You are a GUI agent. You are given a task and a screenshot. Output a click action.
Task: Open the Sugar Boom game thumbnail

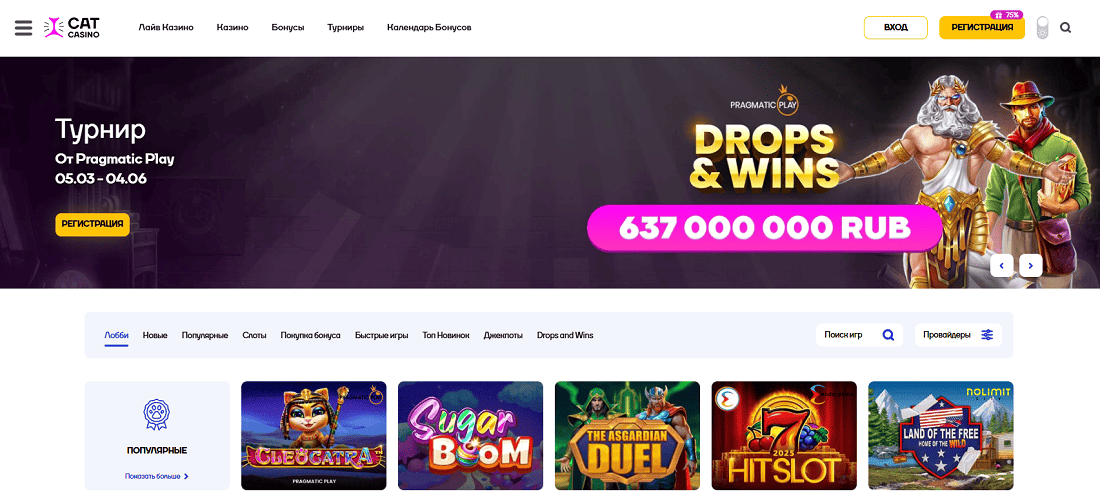[x=471, y=436]
